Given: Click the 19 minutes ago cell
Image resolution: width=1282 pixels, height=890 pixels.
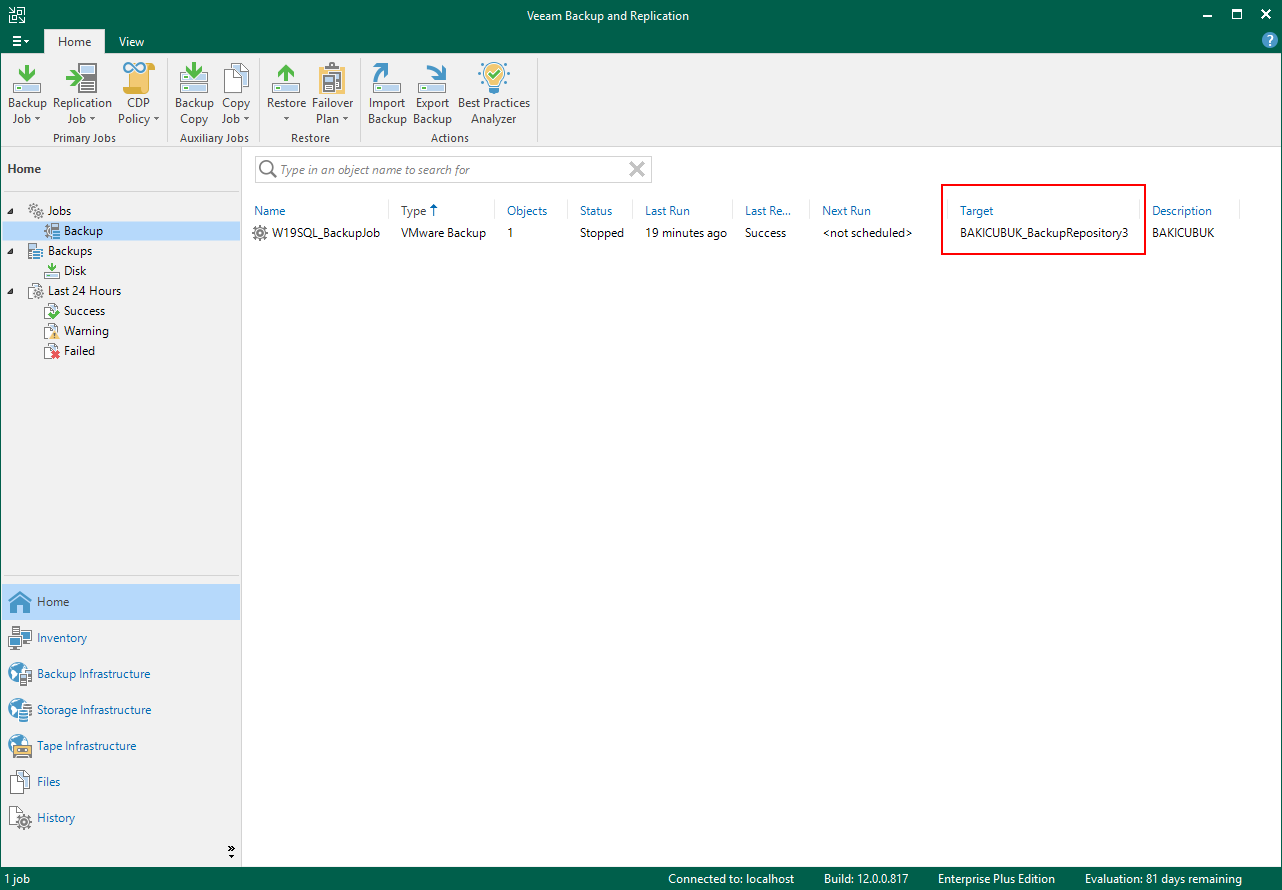Looking at the screenshot, I should pyautogui.click(x=686, y=233).
